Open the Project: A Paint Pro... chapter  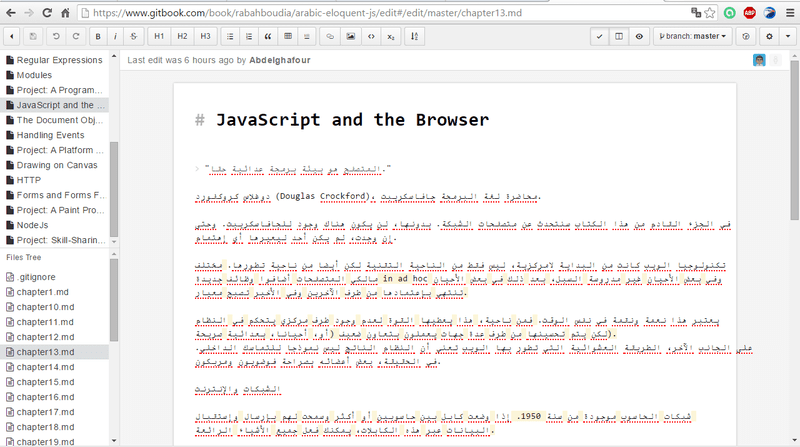54,210
